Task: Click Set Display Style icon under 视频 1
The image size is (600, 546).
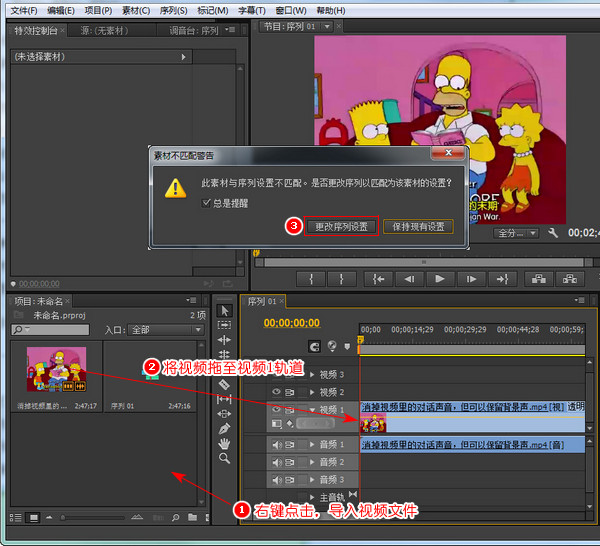Action: pos(276,424)
